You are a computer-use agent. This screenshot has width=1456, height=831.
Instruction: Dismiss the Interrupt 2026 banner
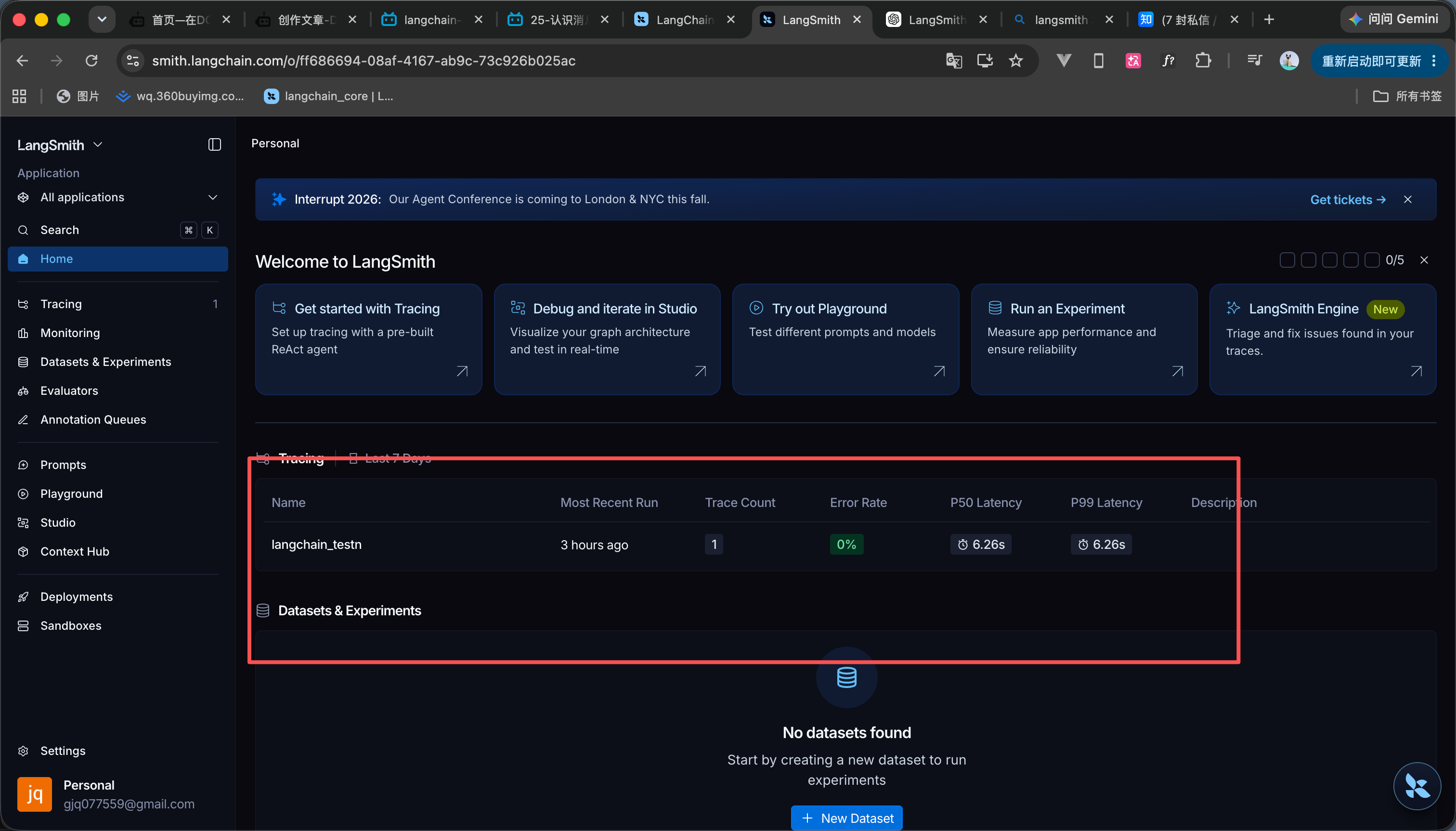tap(1407, 200)
